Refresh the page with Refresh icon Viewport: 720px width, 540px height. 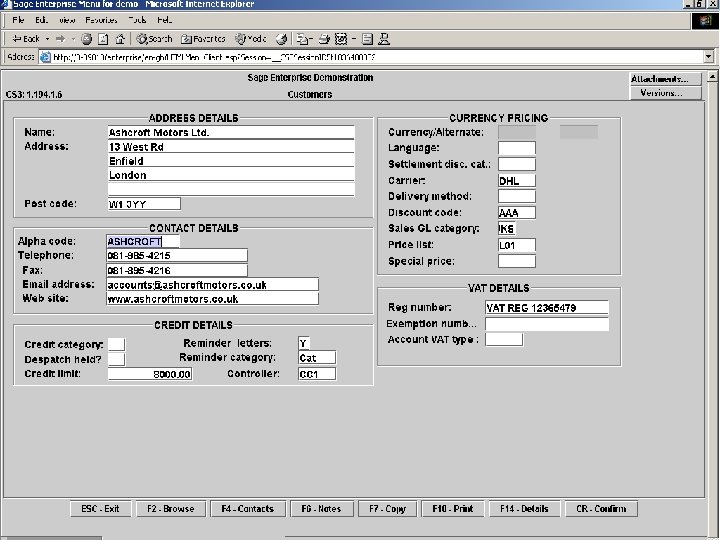103,39
